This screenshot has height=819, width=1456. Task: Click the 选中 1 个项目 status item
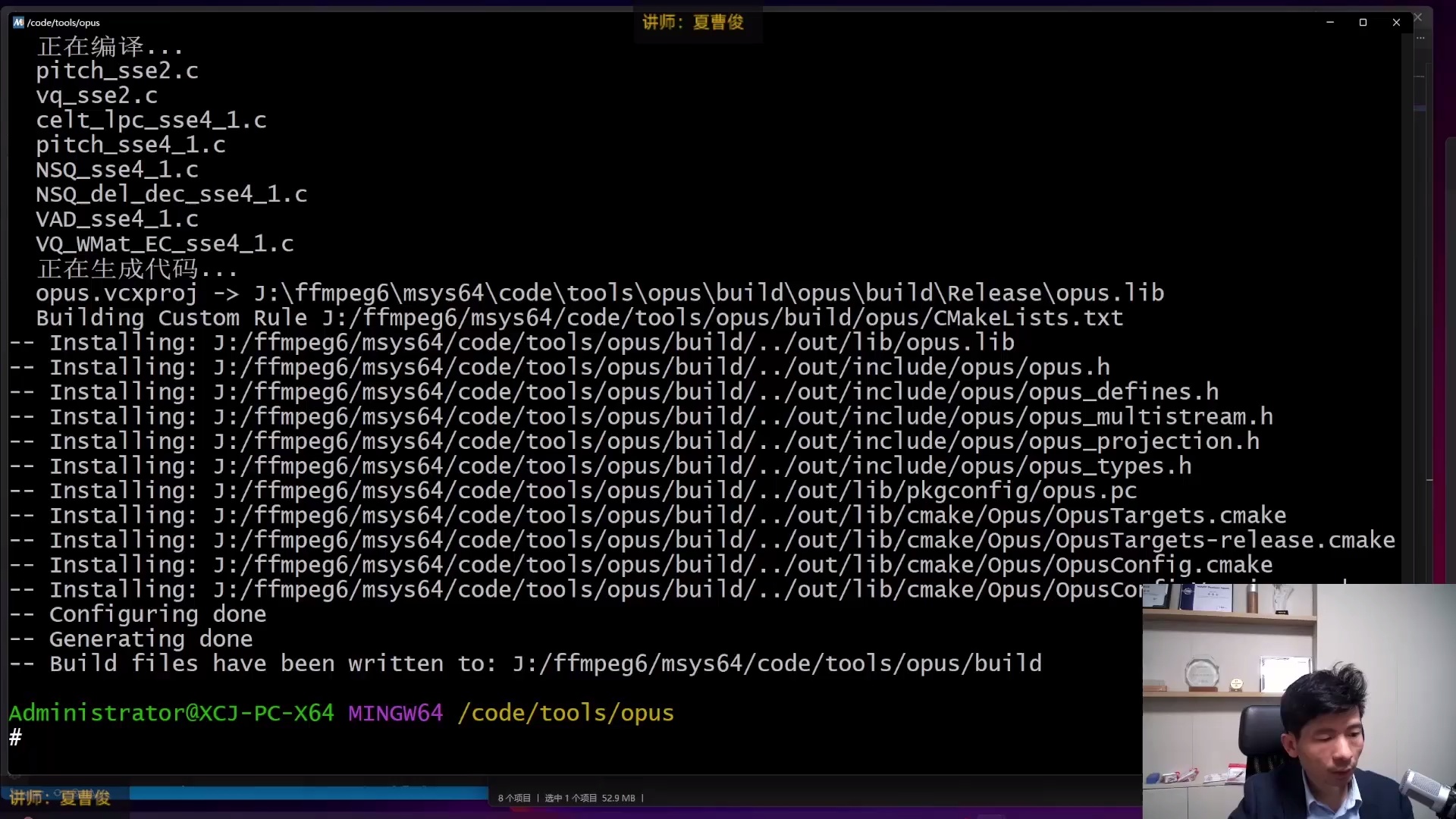570,798
